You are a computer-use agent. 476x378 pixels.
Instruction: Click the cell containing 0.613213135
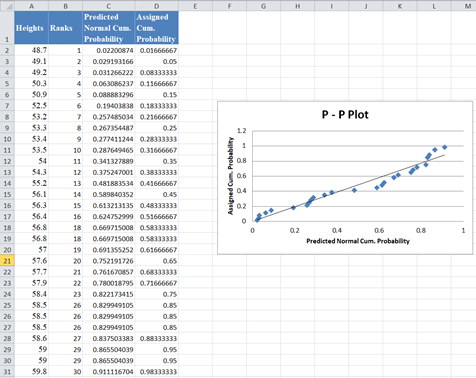(109, 205)
